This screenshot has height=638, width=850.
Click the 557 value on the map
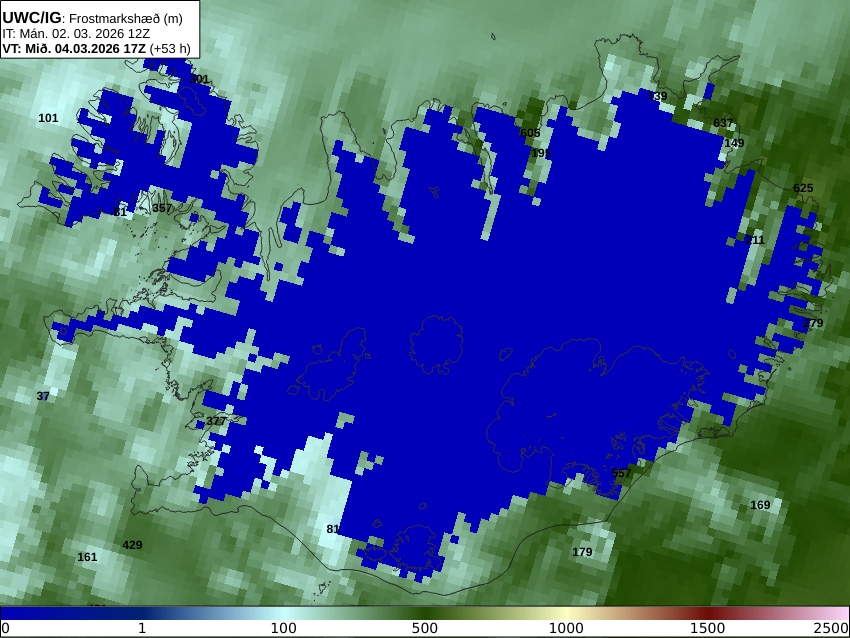[621, 473]
